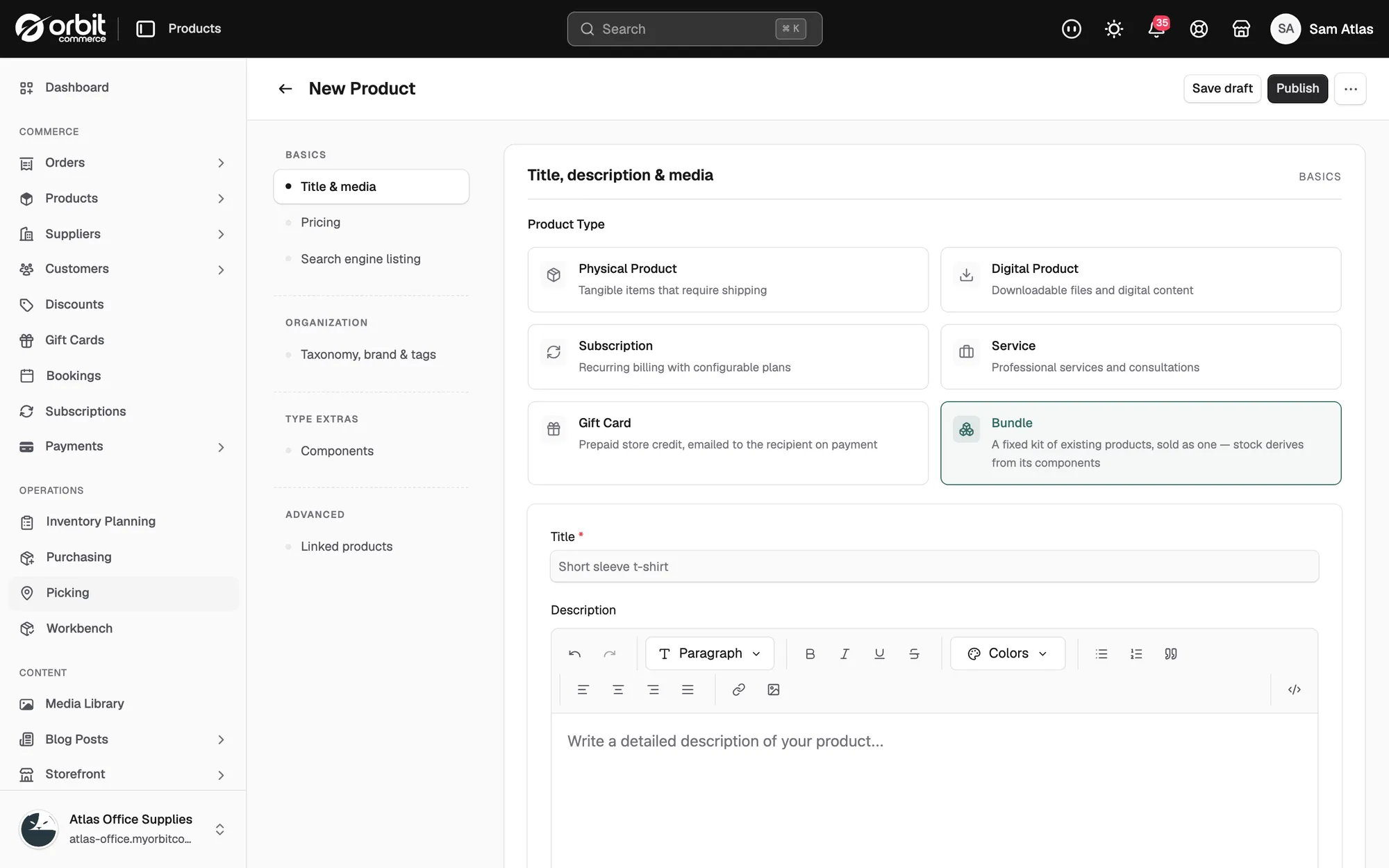Select Service product type

tap(1140, 357)
